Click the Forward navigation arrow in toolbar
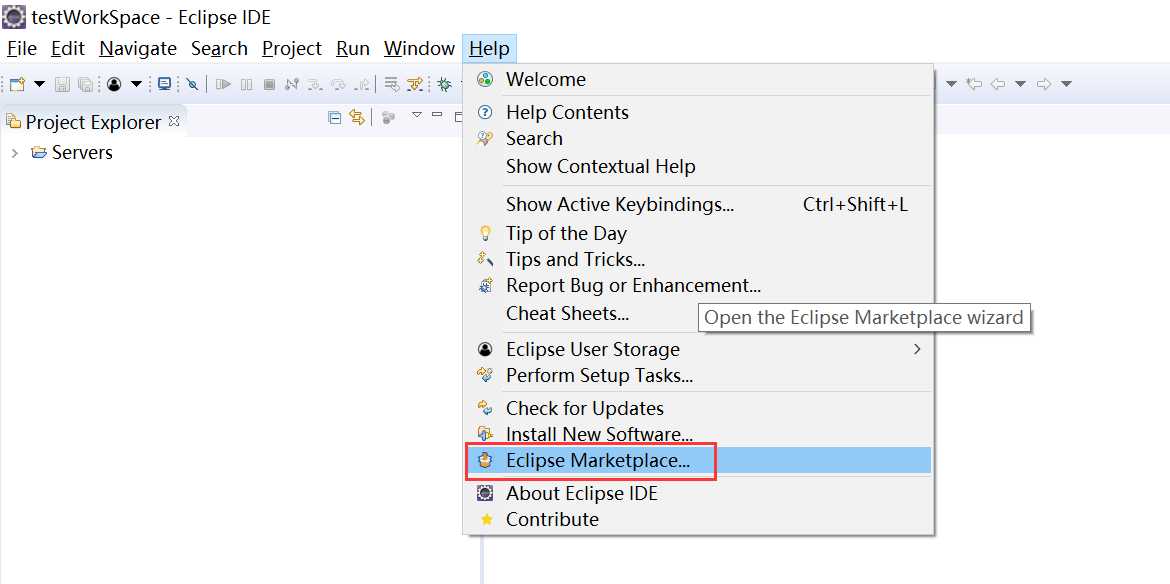Viewport: 1170px width, 584px height. (1044, 84)
